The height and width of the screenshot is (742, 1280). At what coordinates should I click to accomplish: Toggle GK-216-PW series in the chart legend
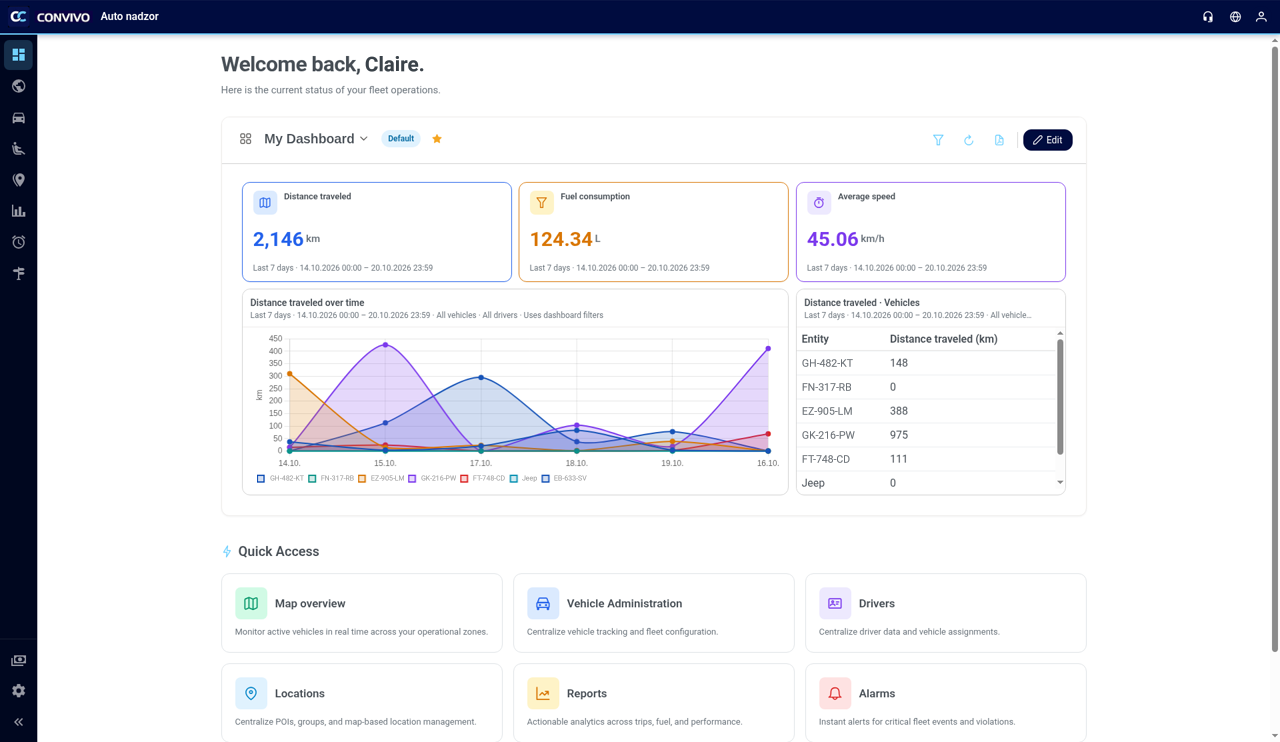pos(433,479)
